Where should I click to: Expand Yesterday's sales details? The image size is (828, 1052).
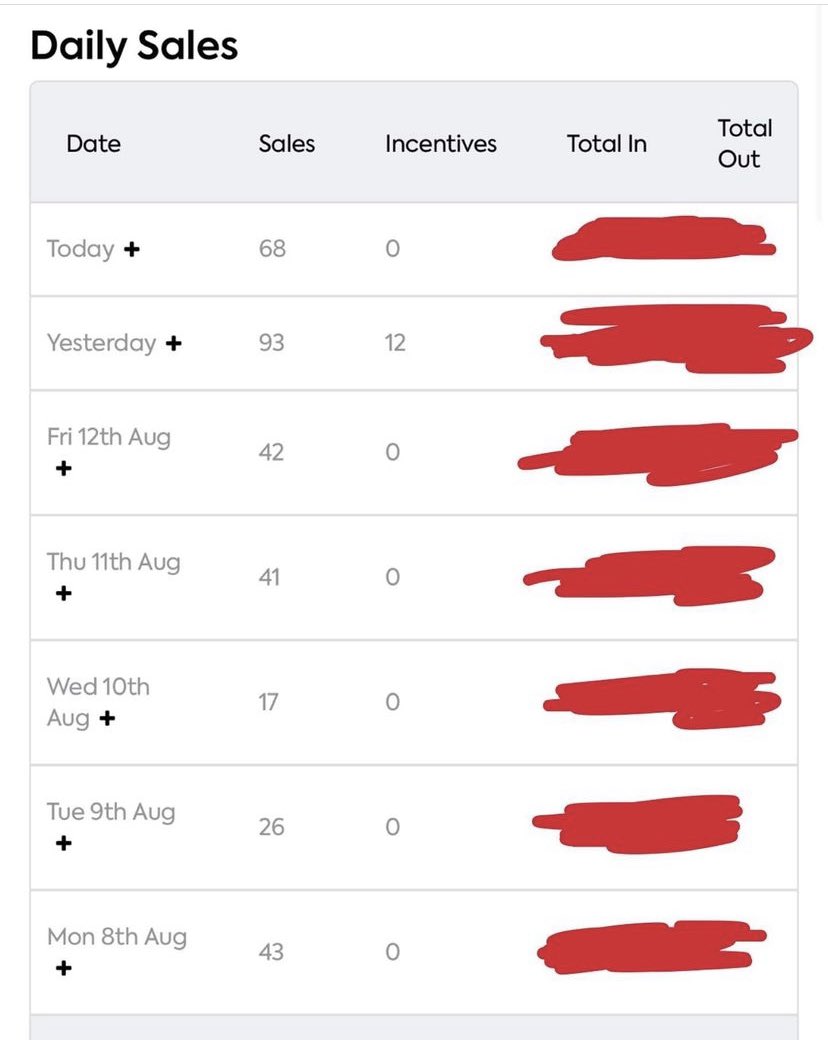(x=173, y=343)
